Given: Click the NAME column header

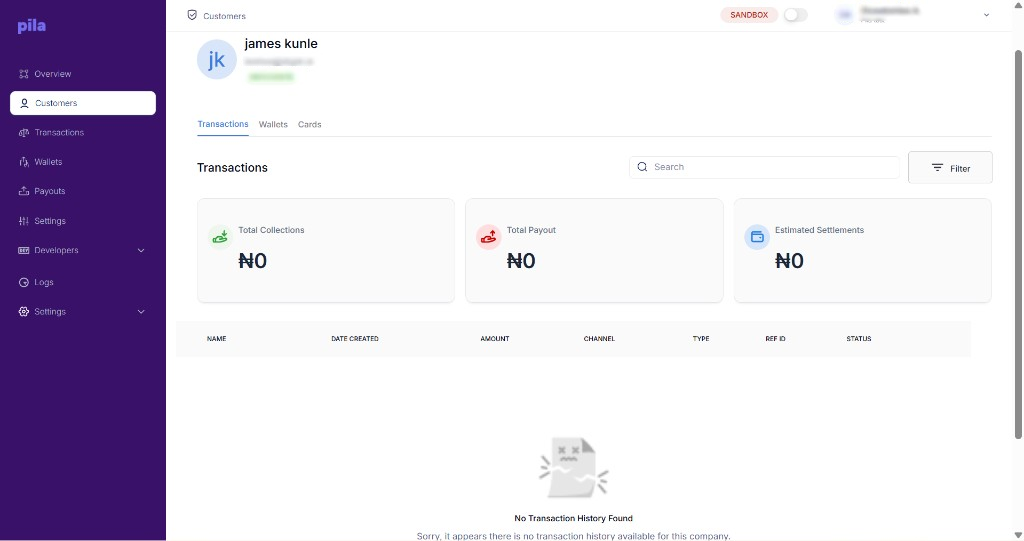Looking at the screenshot, I should pos(217,338).
